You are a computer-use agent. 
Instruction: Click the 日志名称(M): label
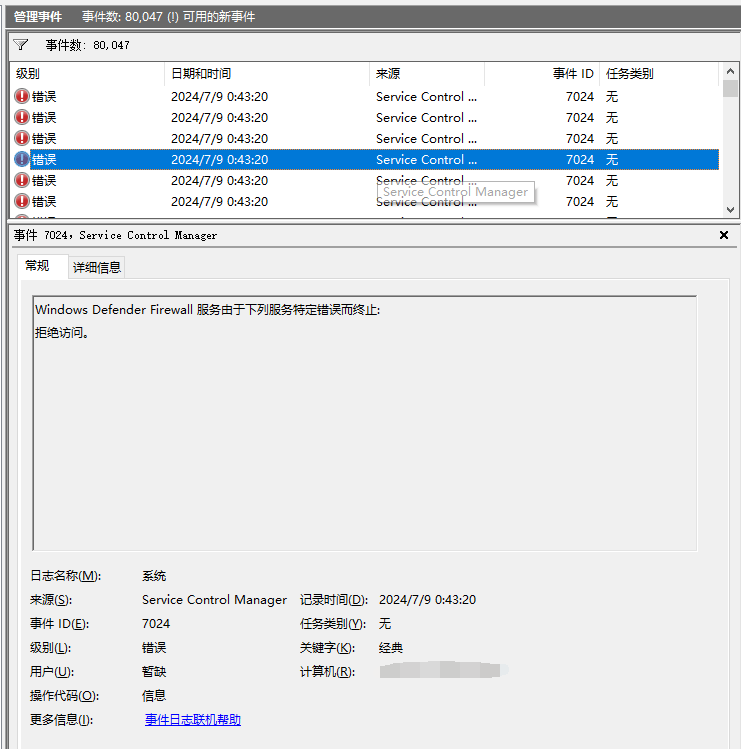[65, 576]
